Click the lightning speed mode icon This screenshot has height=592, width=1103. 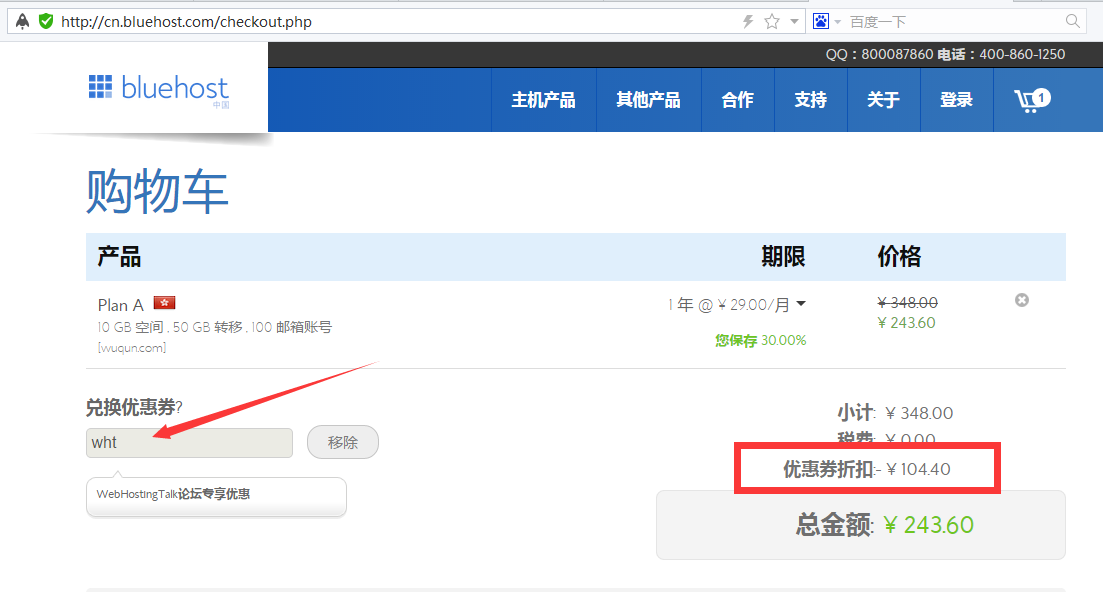748,22
